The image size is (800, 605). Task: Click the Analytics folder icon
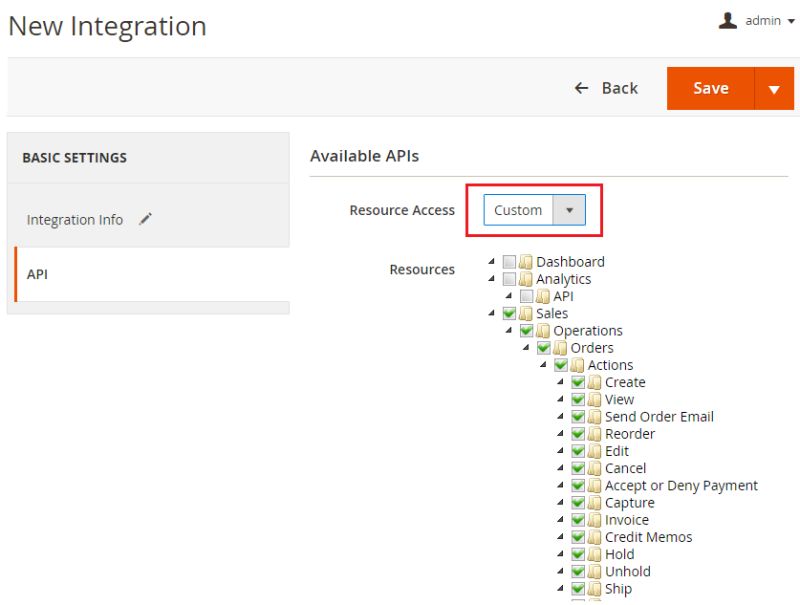pos(526,279)
